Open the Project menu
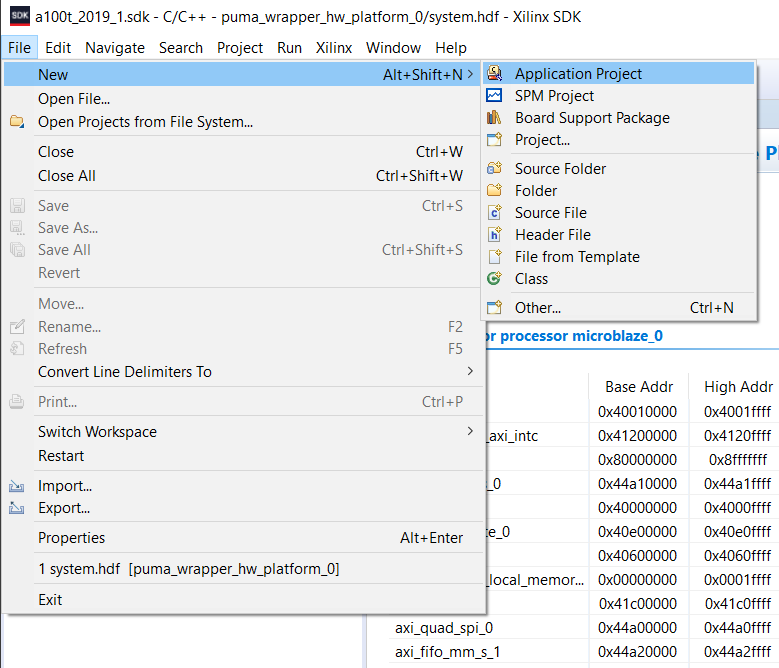This screenshot has height=668, width=779. point(240,48)
